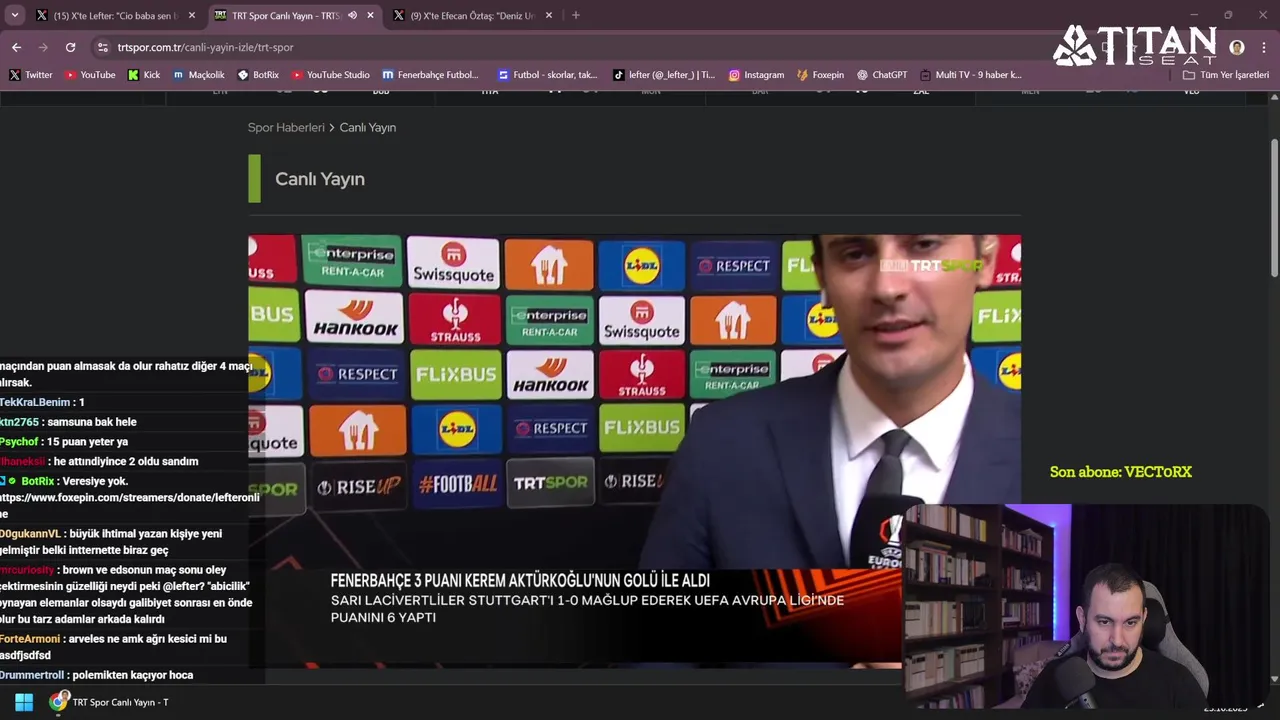Open the YouTube Studio bookmark
The height and width of the screenshot is (720, 1280).
click(331, 75)
